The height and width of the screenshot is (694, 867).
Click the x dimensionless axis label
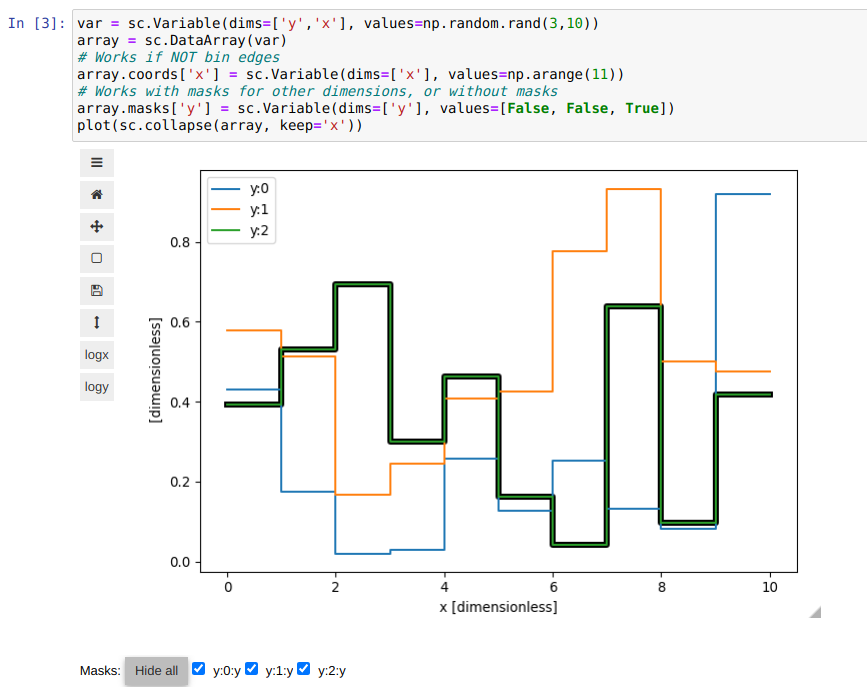tap(498, 607)
